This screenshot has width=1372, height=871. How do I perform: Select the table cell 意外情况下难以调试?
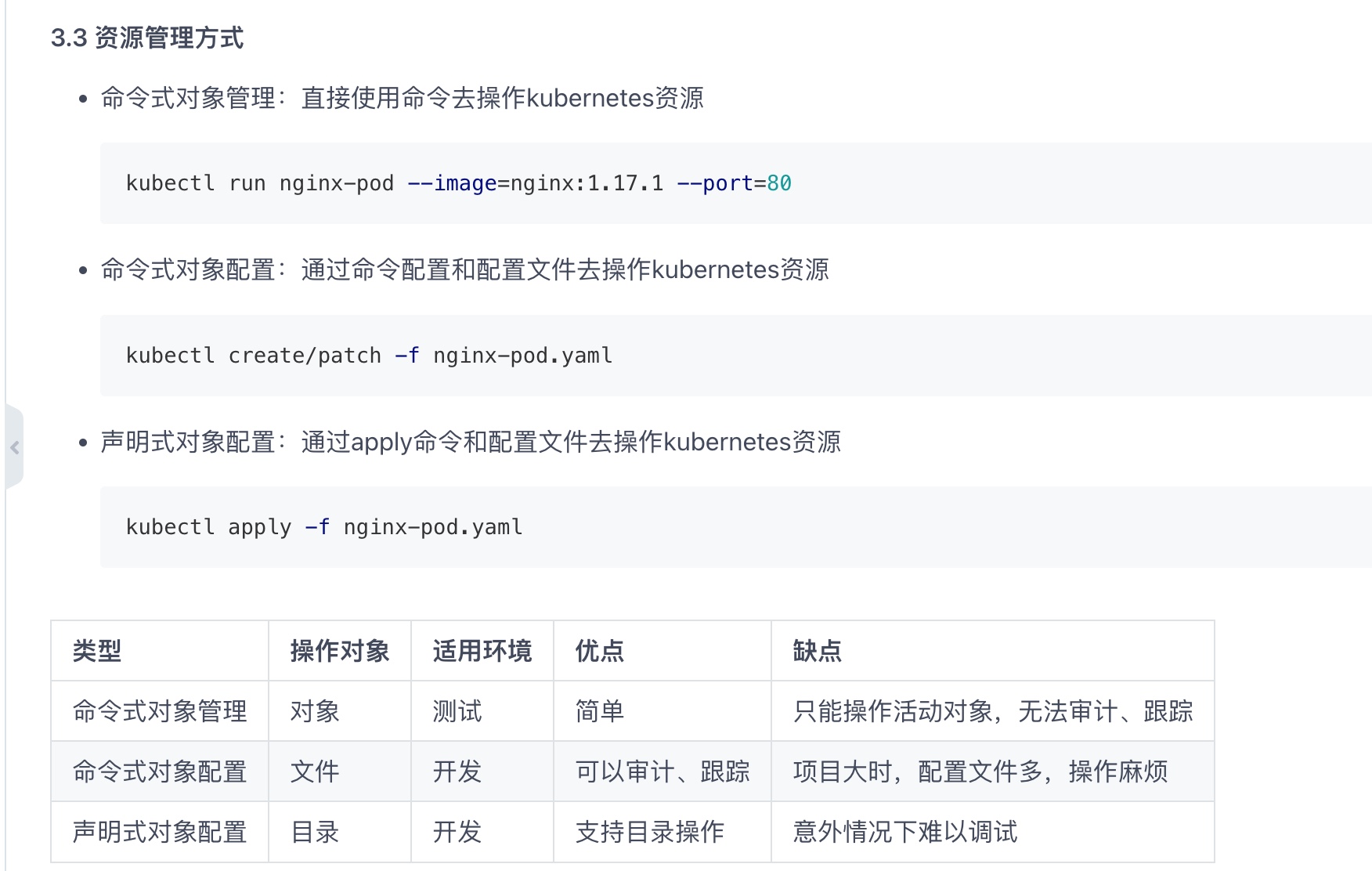(904, 832)
